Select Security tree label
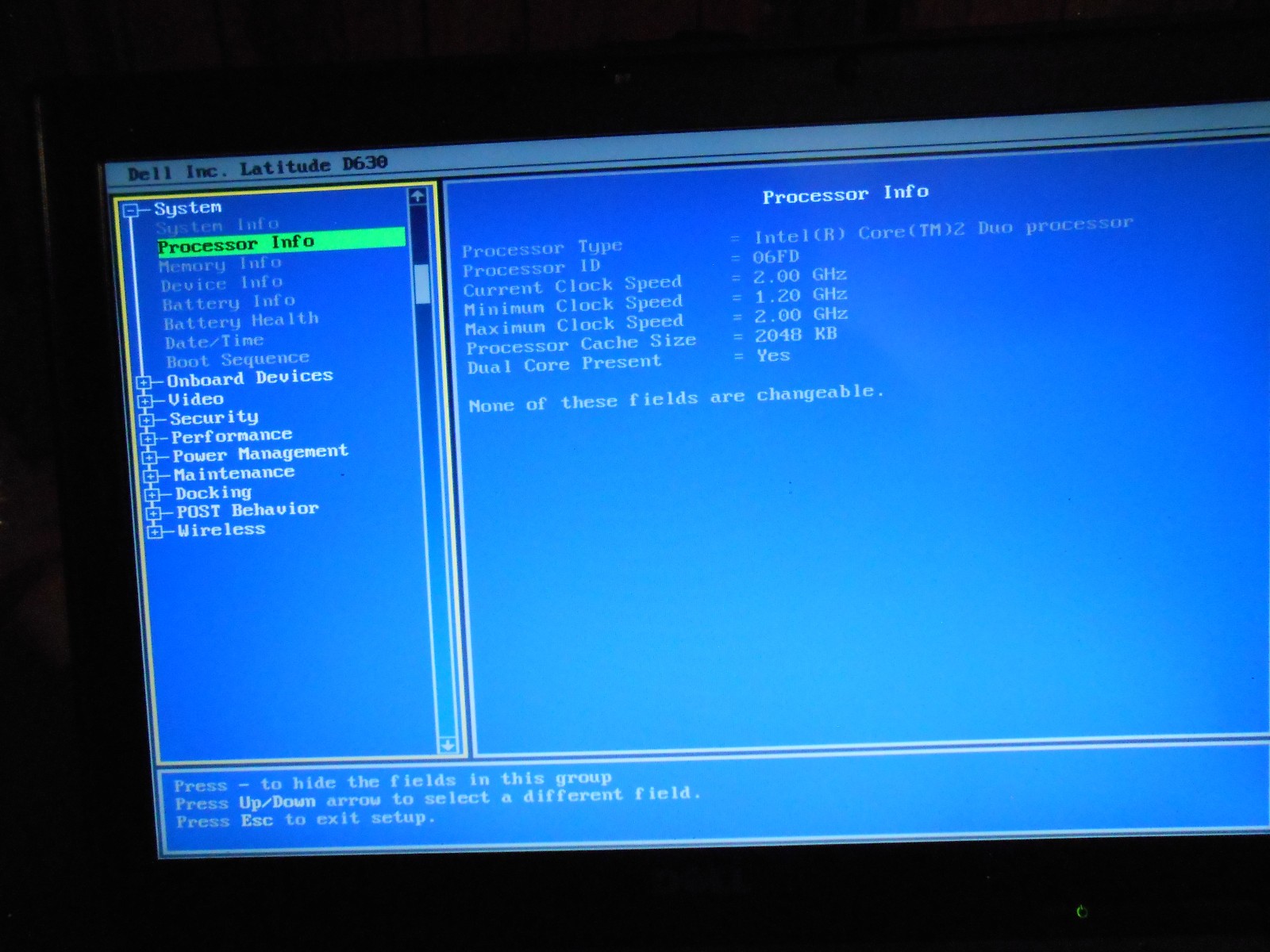1270x952 pixels. [x=214, y=418]
